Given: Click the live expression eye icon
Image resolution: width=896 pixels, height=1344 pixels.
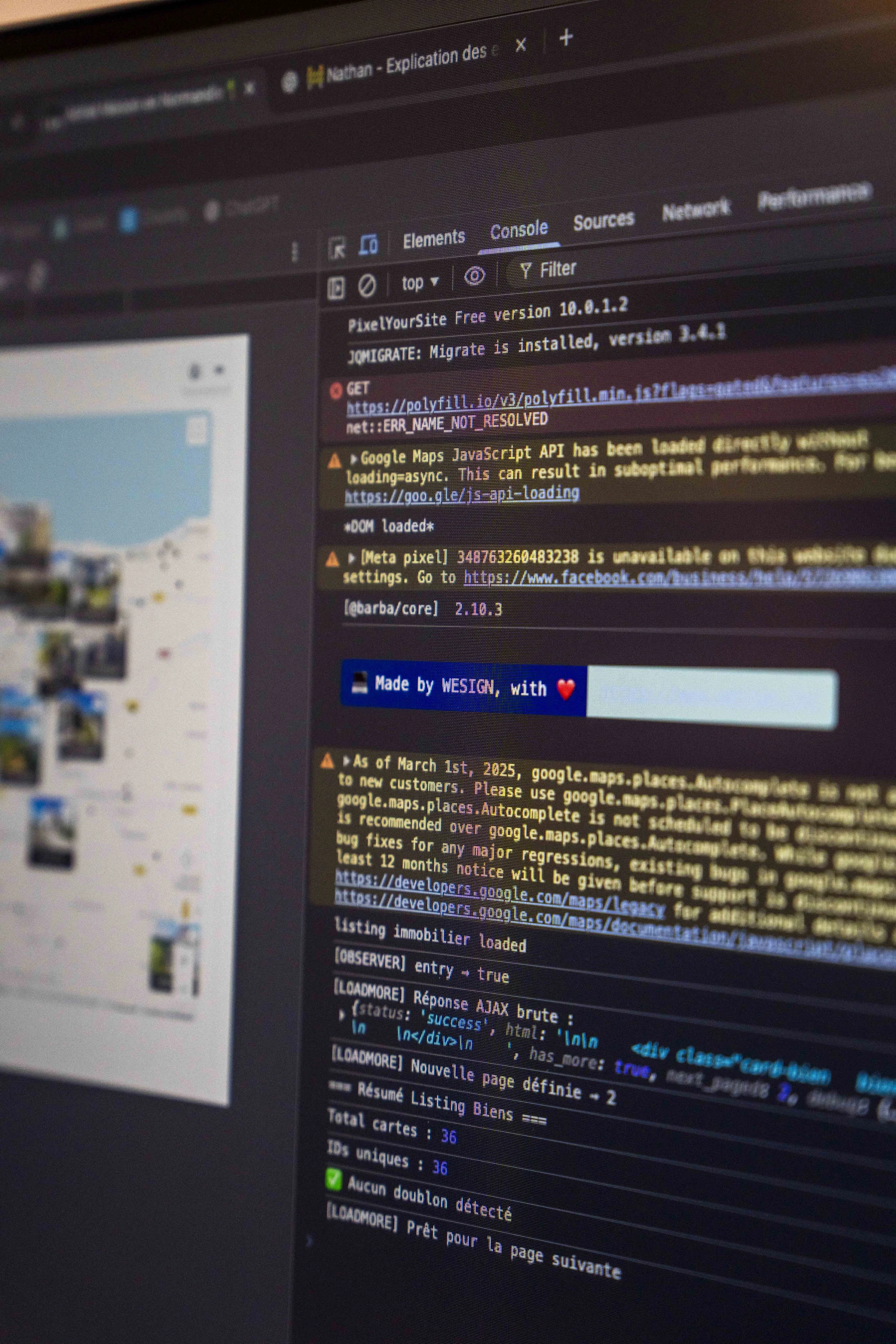Looking at the screenshot, I should [475, 276].
